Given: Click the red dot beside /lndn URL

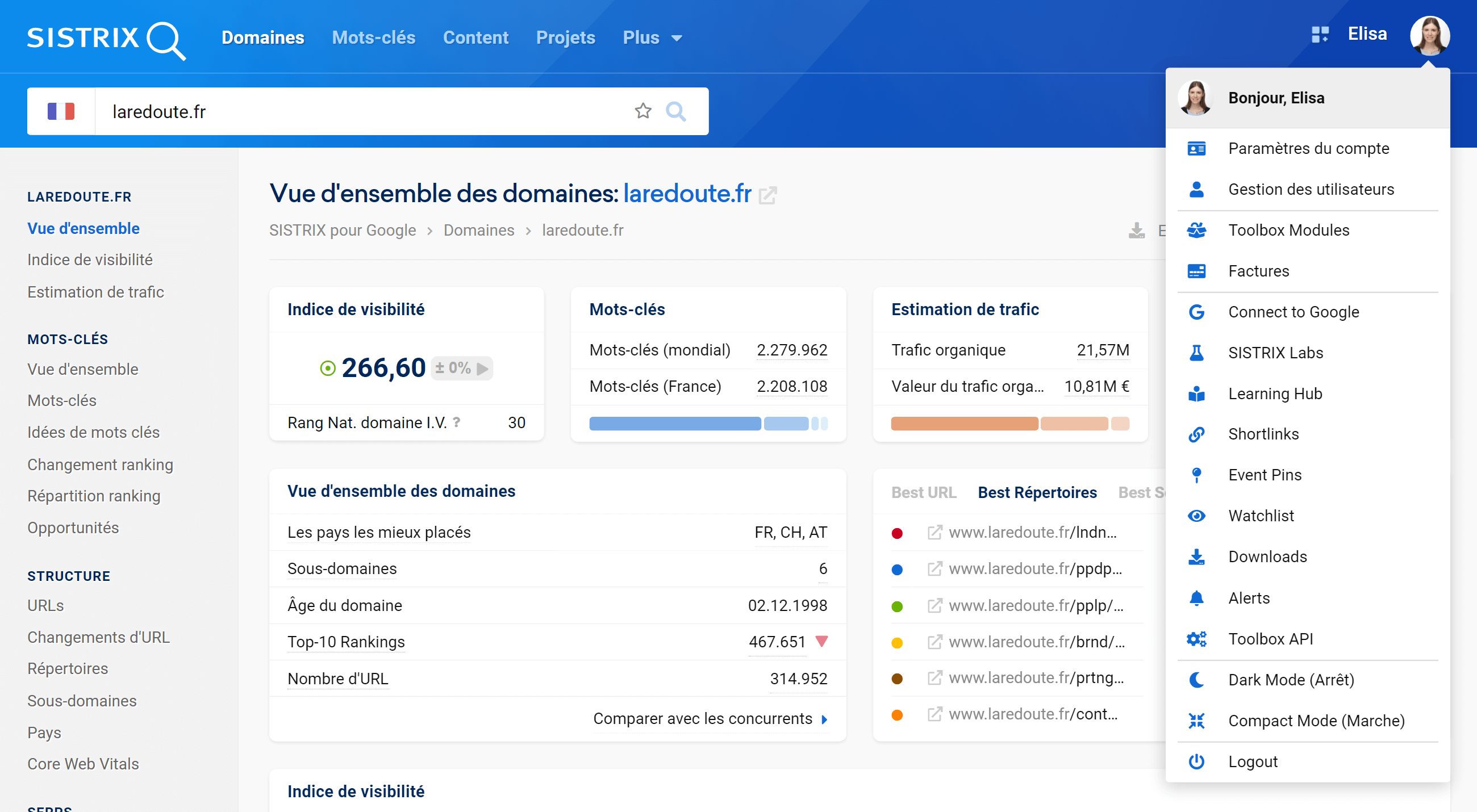Looking at the screenshot, I should (x=898, y=533).
